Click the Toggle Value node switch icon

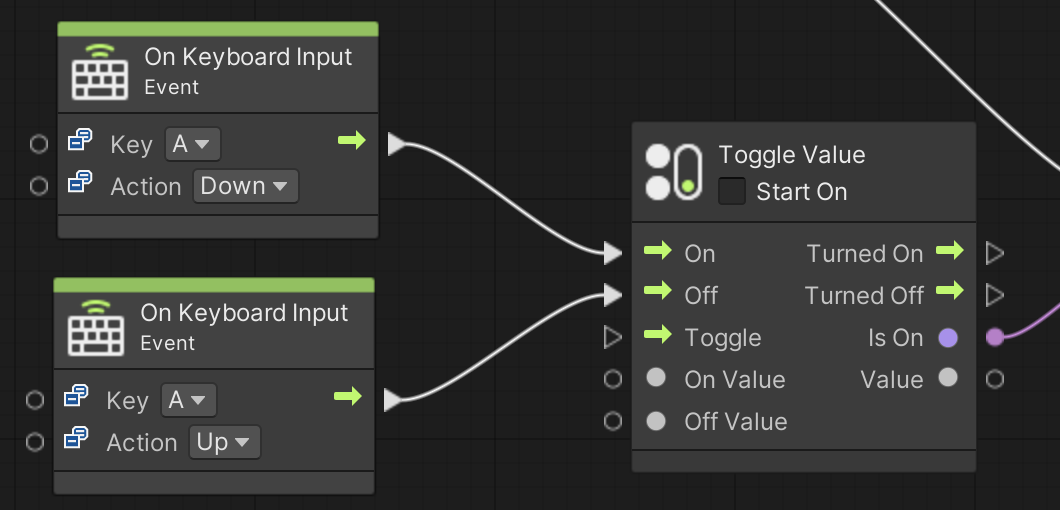click(673, 171)
